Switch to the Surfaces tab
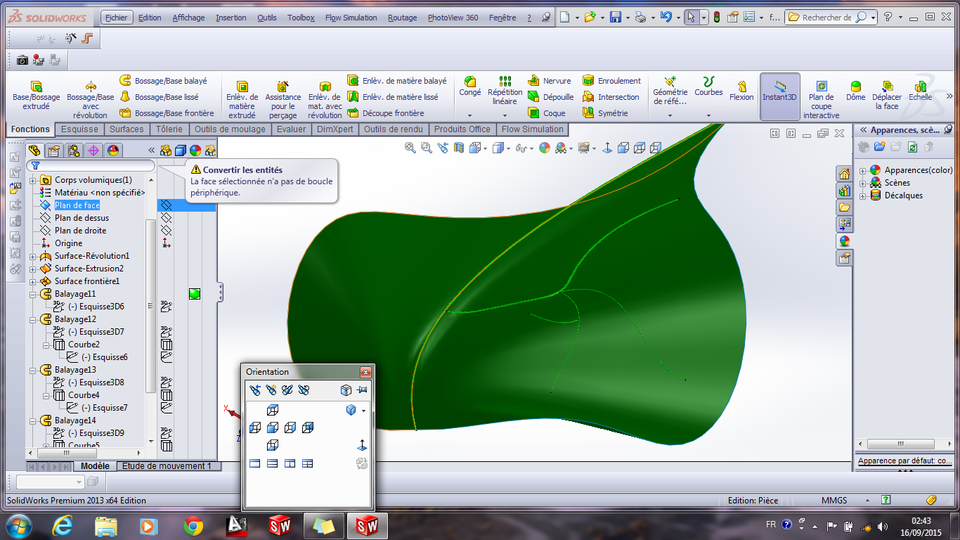 tap(126, 129)
